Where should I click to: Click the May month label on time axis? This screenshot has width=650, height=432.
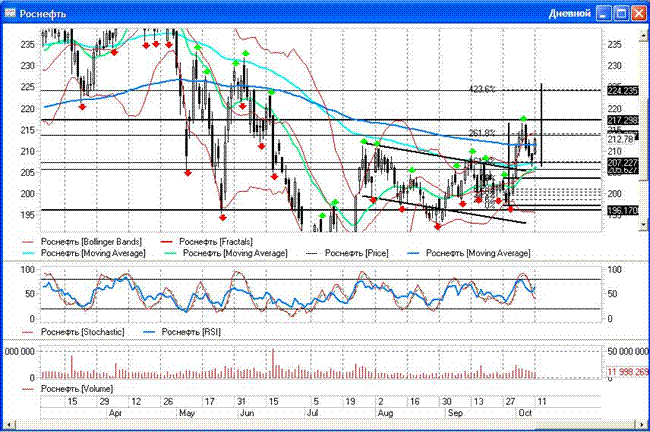[187, 413]
